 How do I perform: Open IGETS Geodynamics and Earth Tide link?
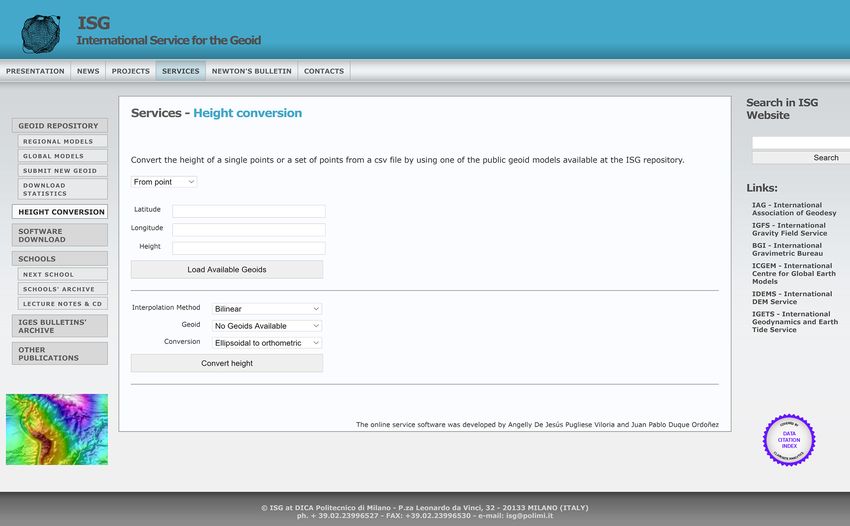click(795, 322)
